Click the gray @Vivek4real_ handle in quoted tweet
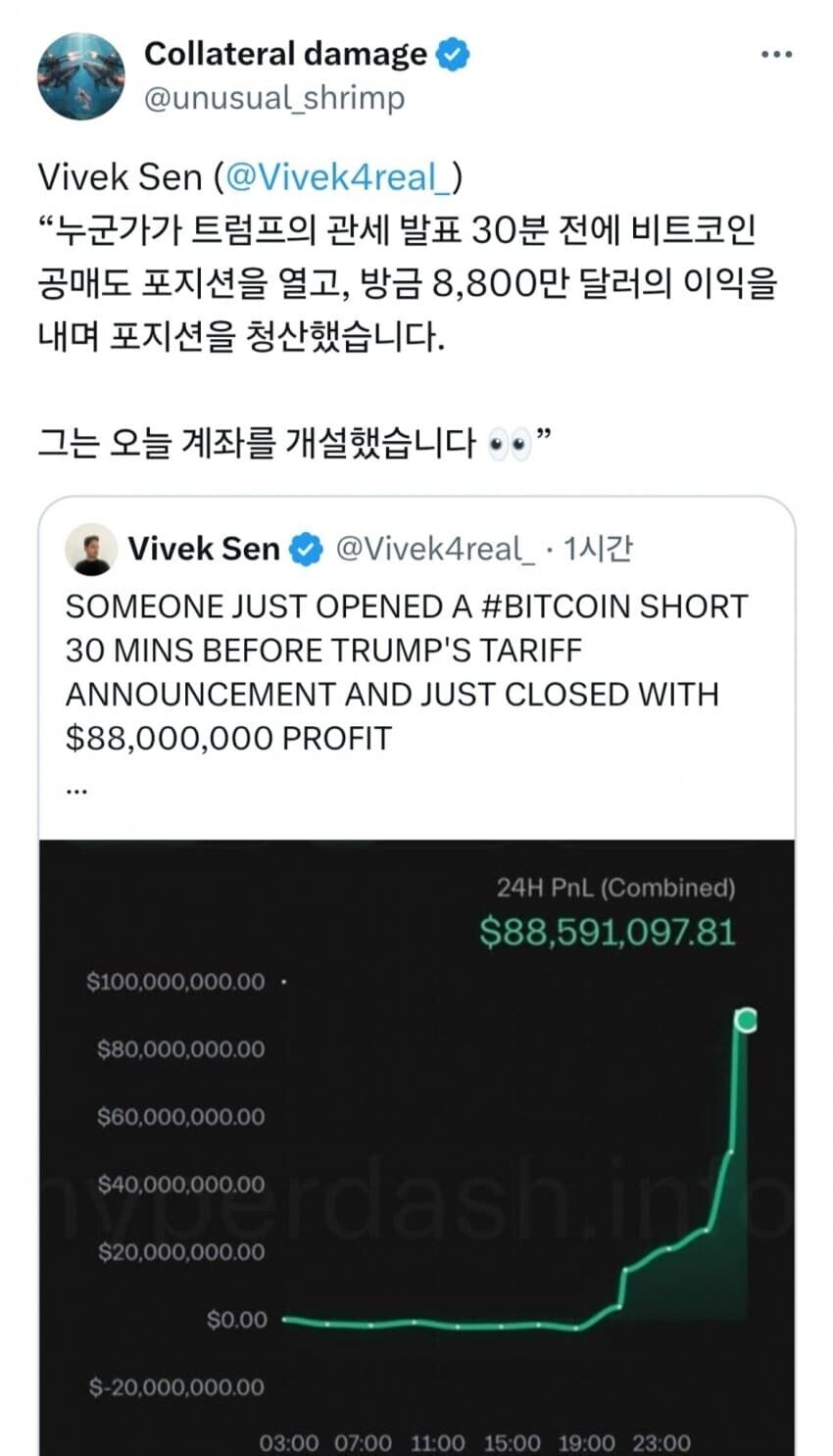833x1456 pixels. pos(435,549)
